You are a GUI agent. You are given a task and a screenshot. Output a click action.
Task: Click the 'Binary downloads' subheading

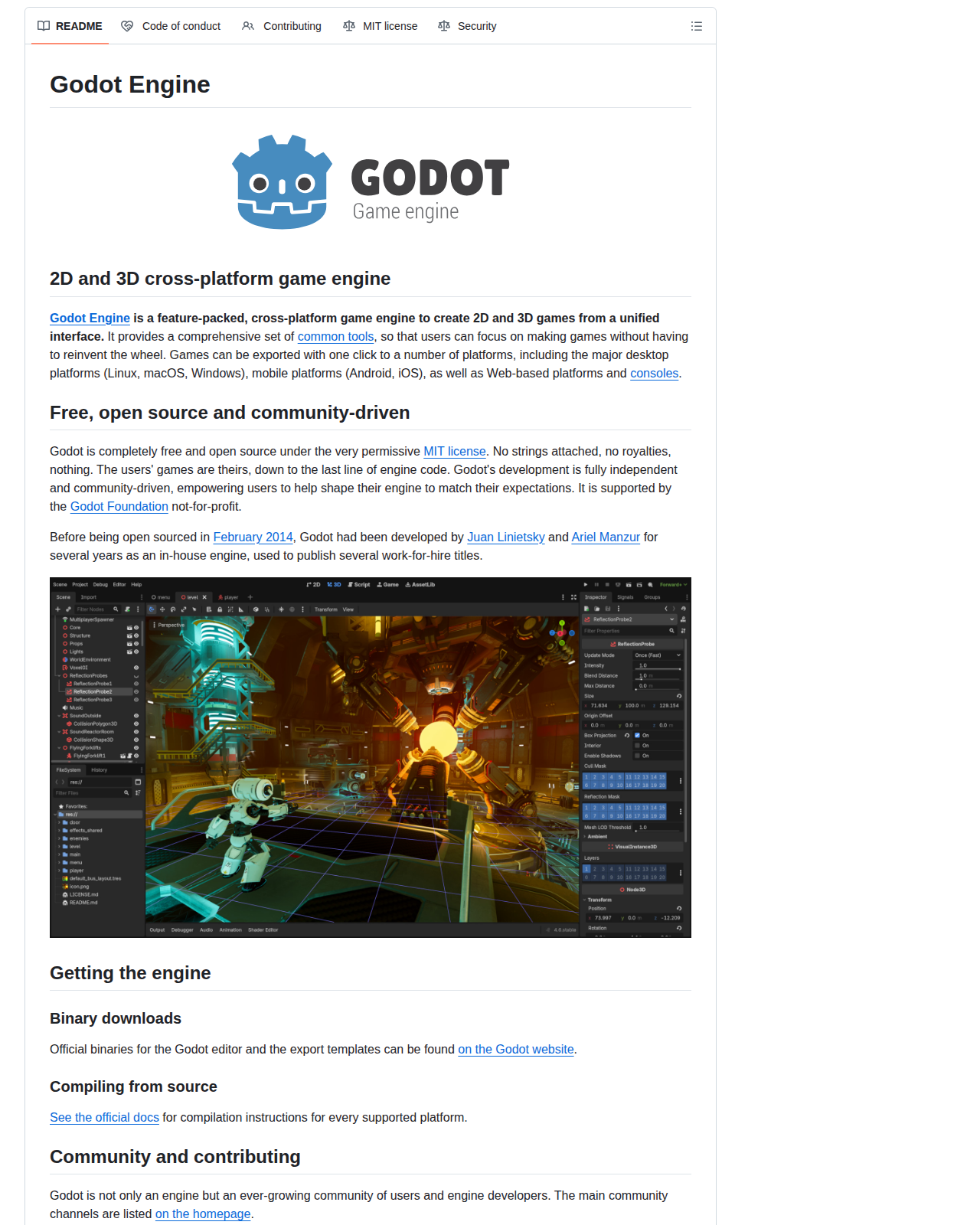coord(116,1018)
